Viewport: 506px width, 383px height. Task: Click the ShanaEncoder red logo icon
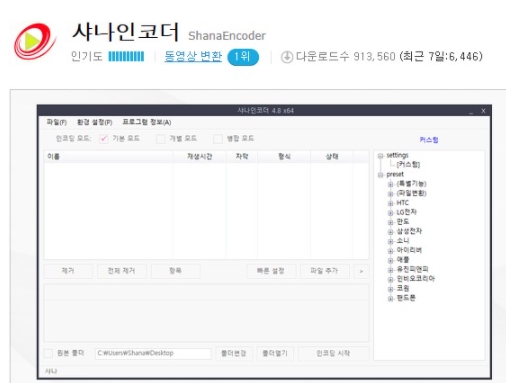coord(35,41)
